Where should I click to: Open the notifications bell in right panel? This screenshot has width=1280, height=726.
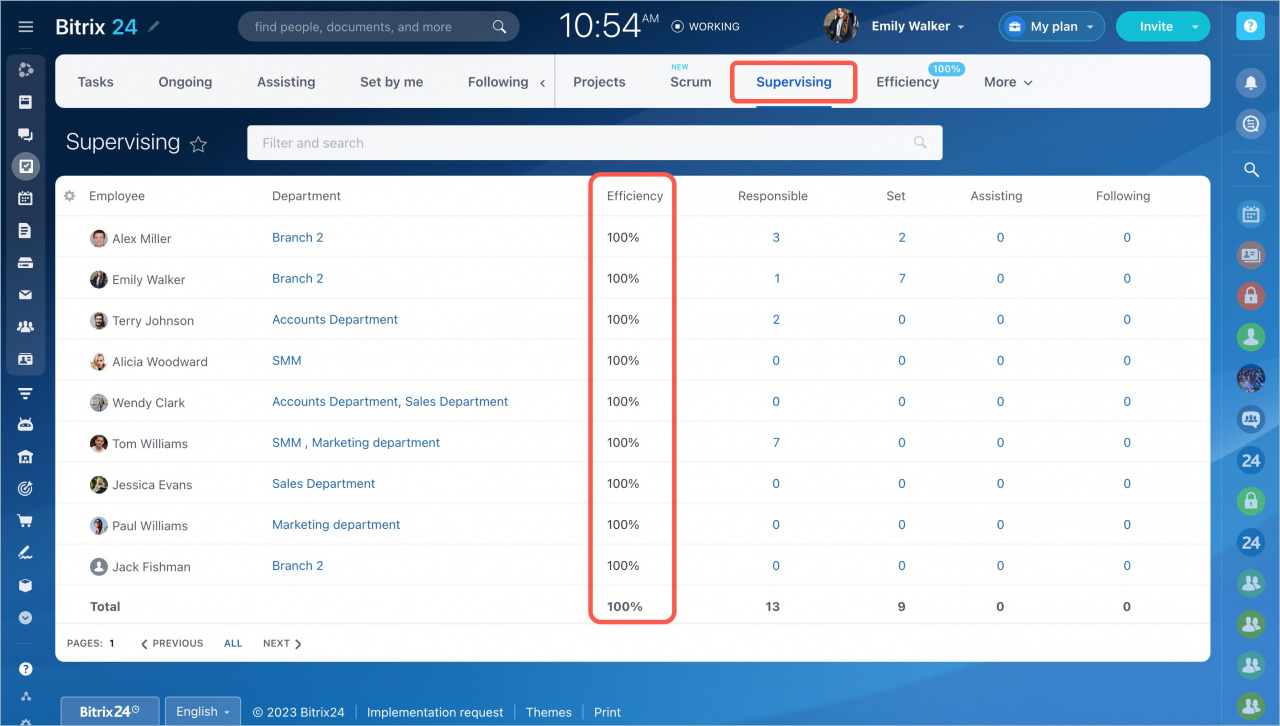pyautogui.click(x=1250, y=84)
